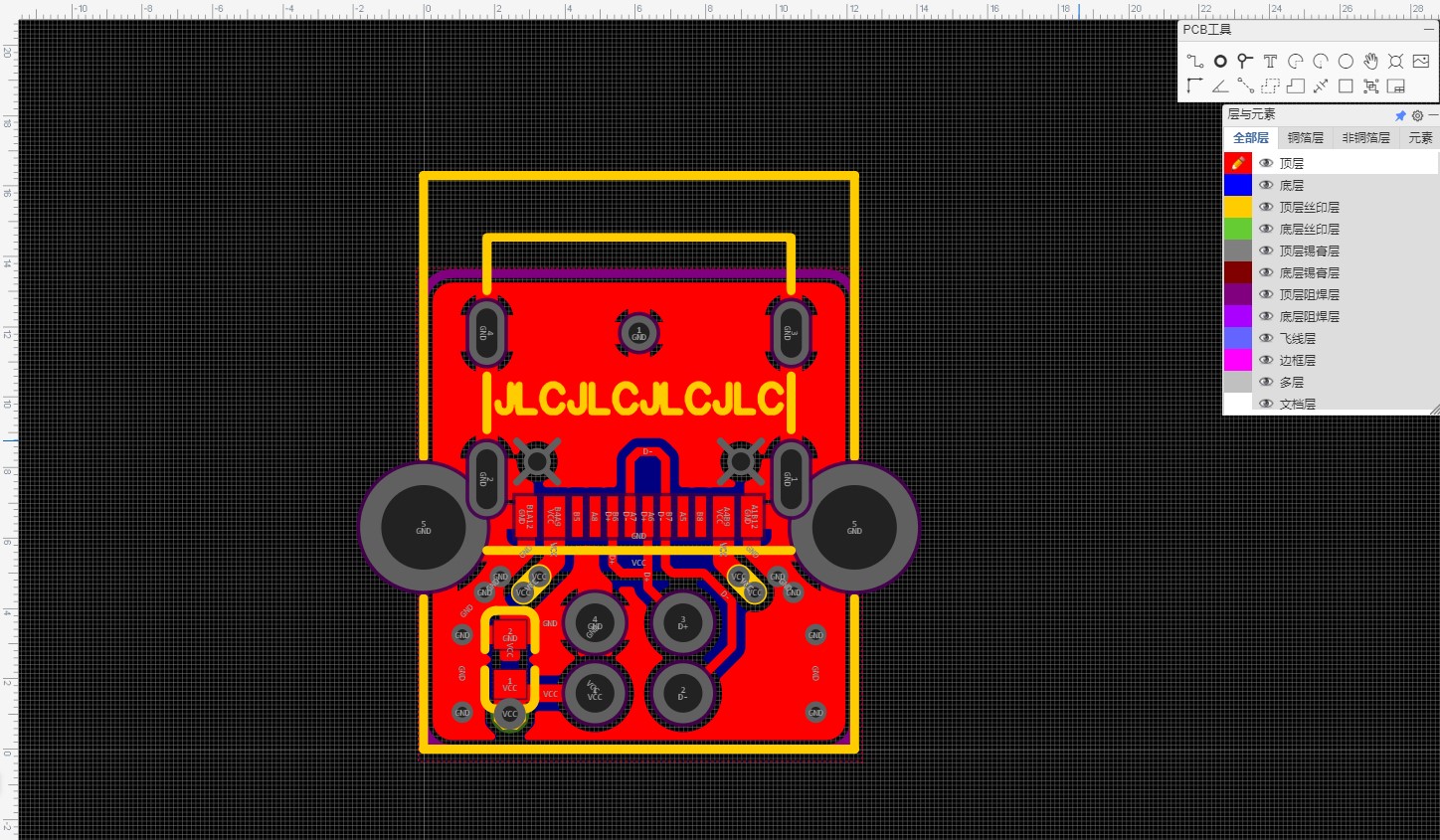Toggle visibility of 底层锡膏层
This screenshot has height=840, width=1440.
tap(1266, 272)
